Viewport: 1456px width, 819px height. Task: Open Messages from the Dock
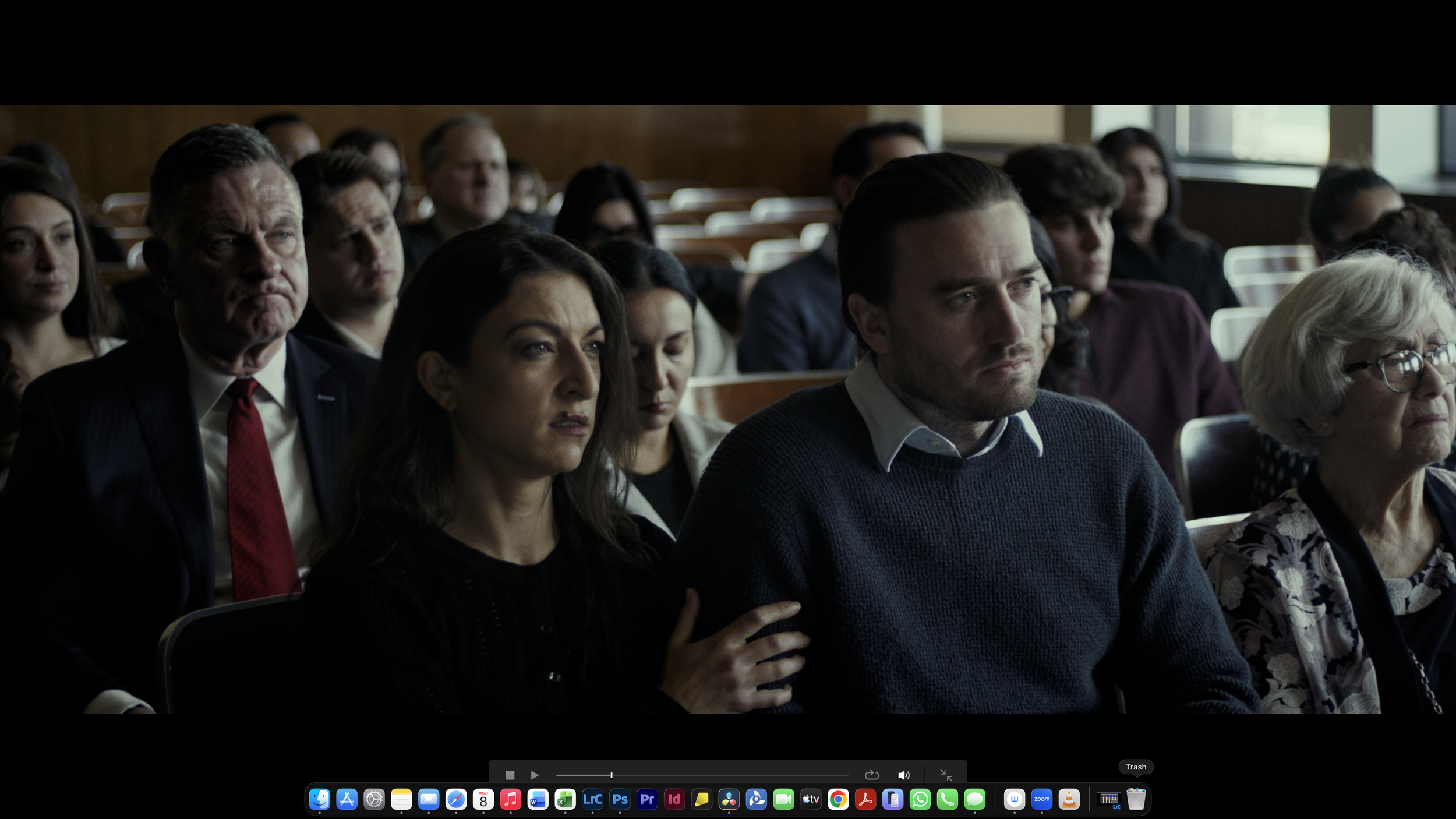[975, 799]
